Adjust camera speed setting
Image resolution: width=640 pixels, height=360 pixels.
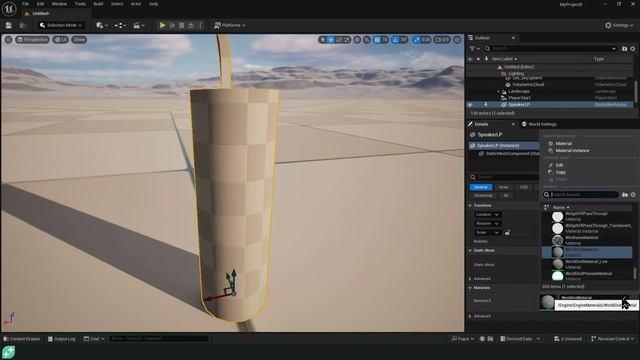pyautogui.click(x=442, y=40)
